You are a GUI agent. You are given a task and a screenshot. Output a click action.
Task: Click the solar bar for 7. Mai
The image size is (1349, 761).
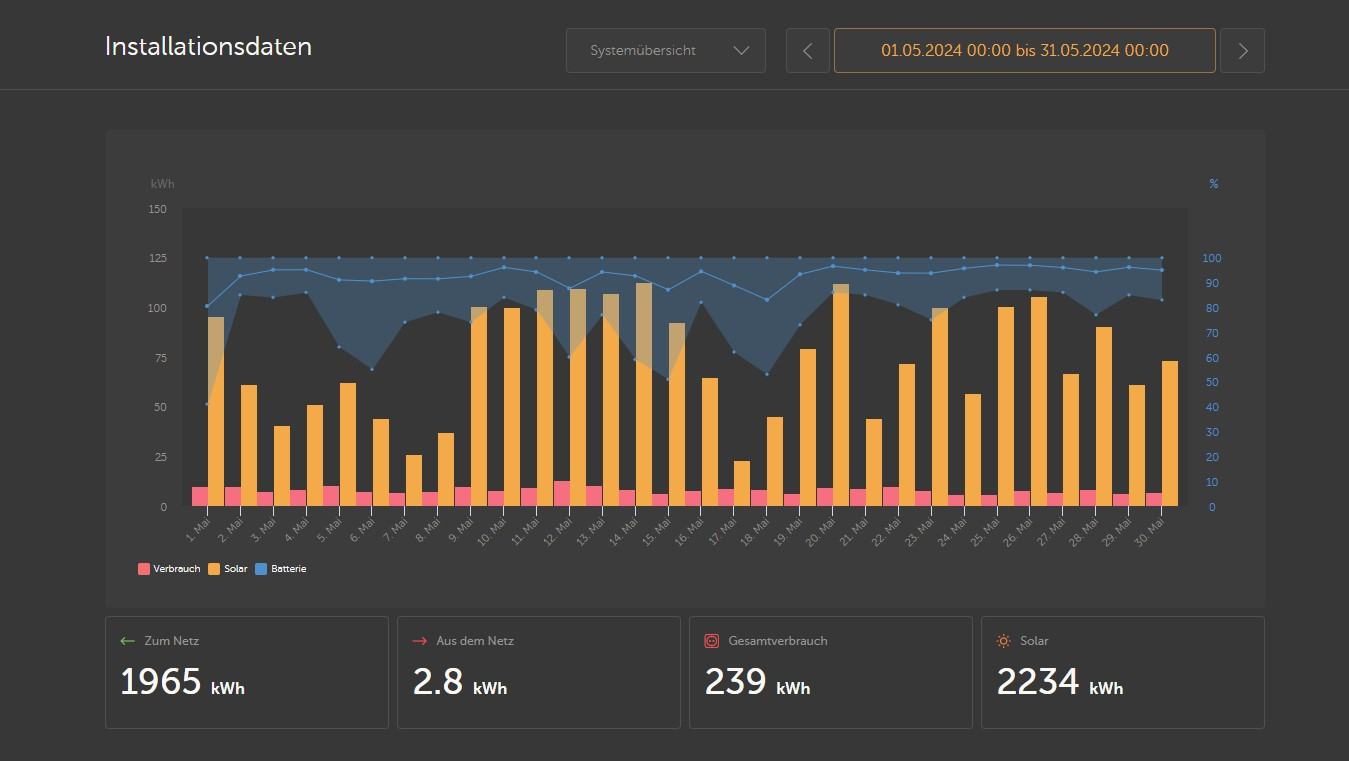click(414, 480)
